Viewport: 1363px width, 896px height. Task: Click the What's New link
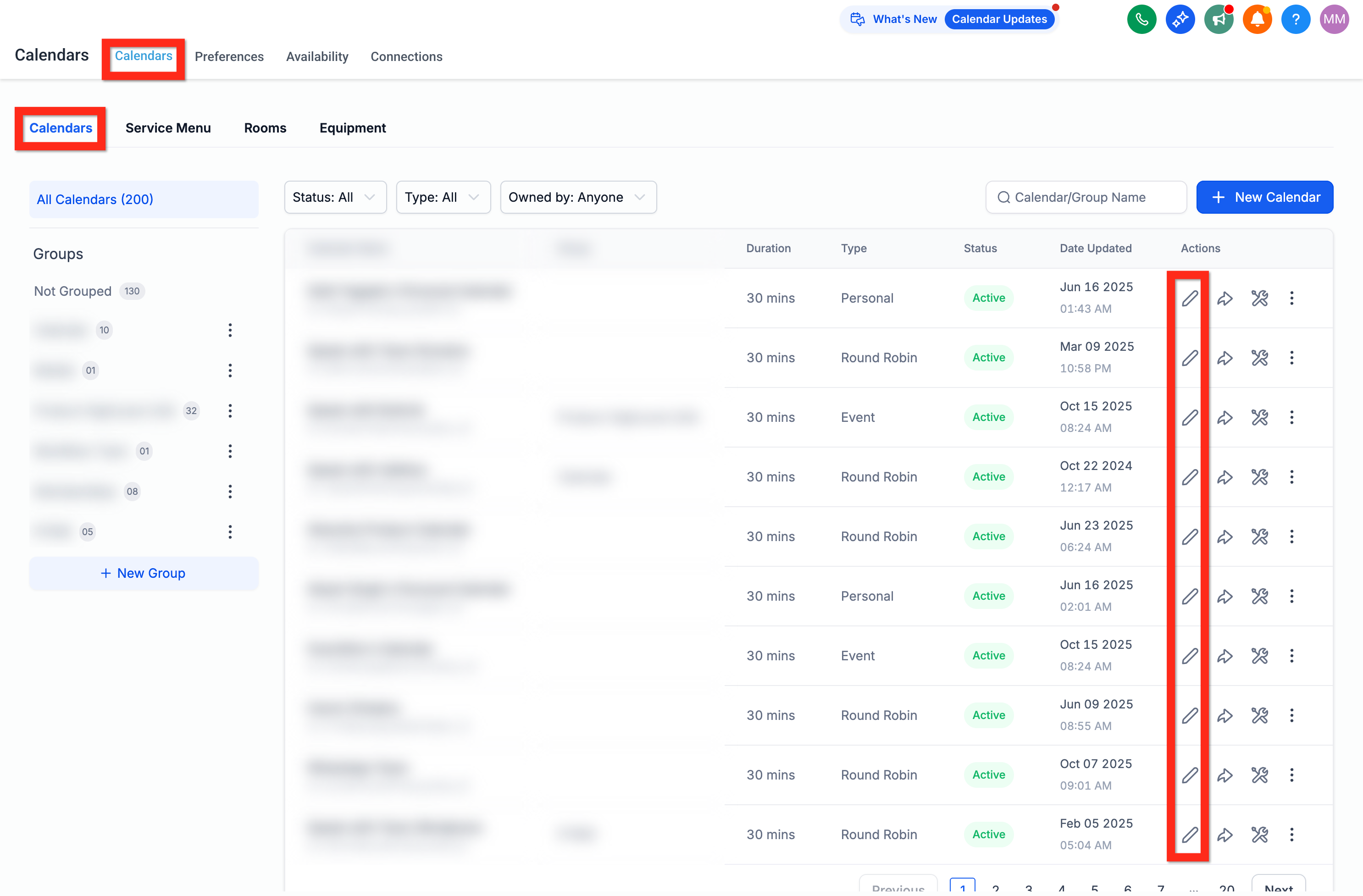point(905,19)
